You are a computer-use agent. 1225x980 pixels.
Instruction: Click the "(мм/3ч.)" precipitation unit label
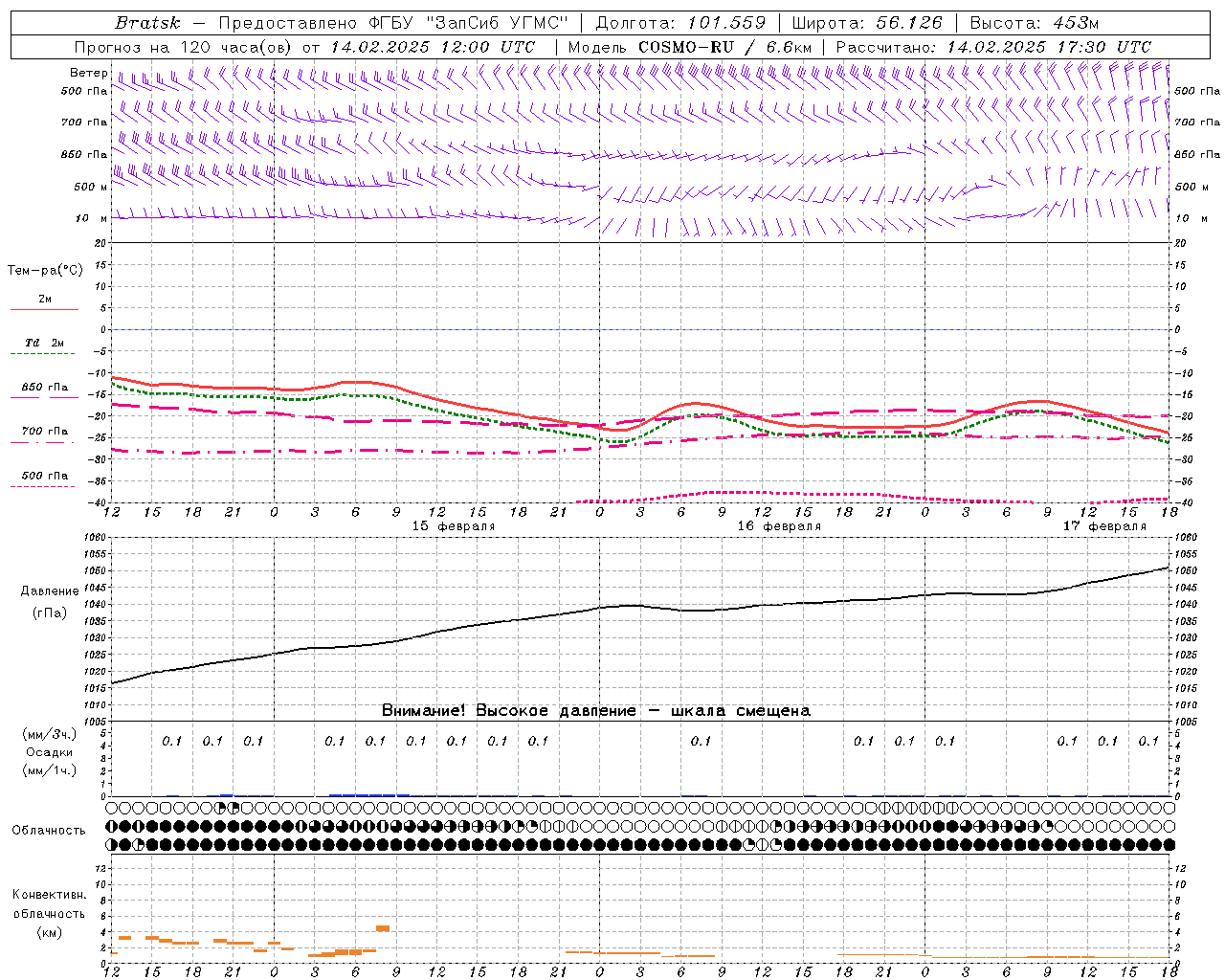tap(50, 734)
